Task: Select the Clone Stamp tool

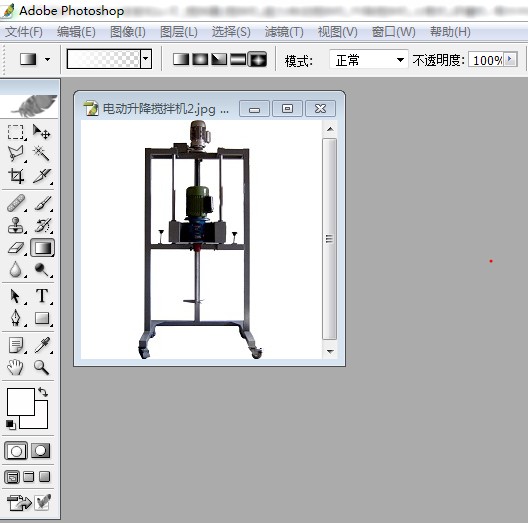Action: [x=15, y=225]
